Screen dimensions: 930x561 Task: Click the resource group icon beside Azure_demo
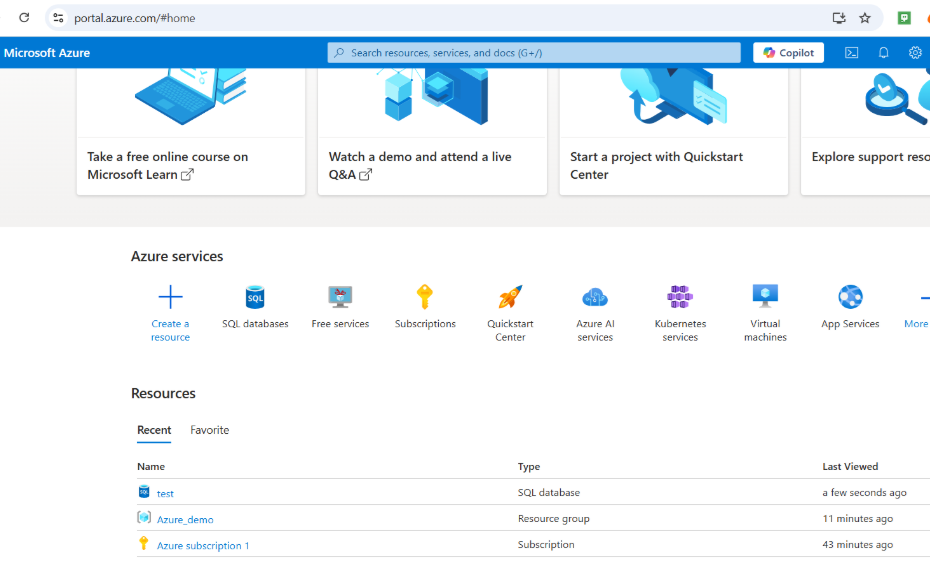(x=144, y=517)
